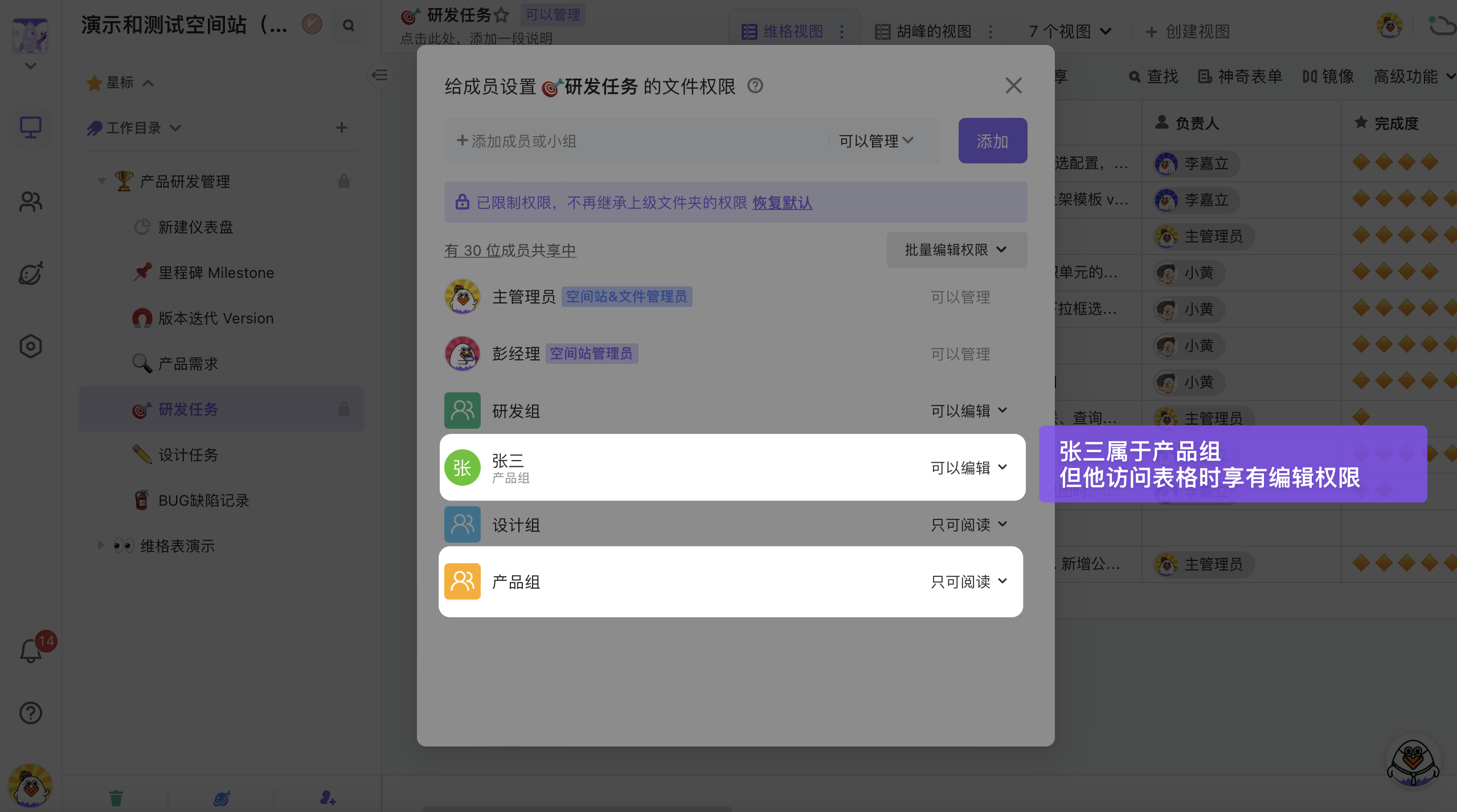Star the 研发任务 datasheet

point(501,15)
